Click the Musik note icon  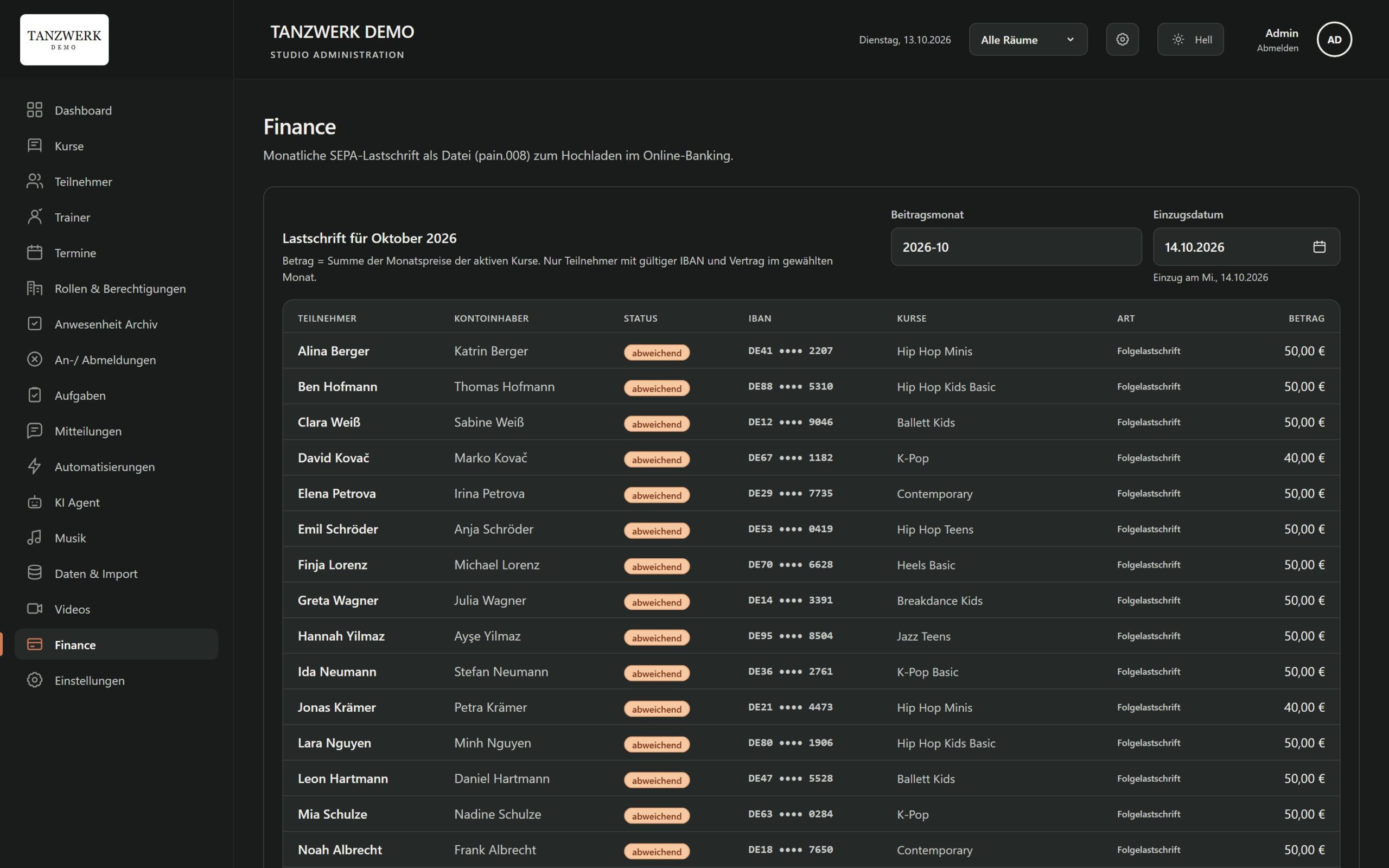(34, 537)
